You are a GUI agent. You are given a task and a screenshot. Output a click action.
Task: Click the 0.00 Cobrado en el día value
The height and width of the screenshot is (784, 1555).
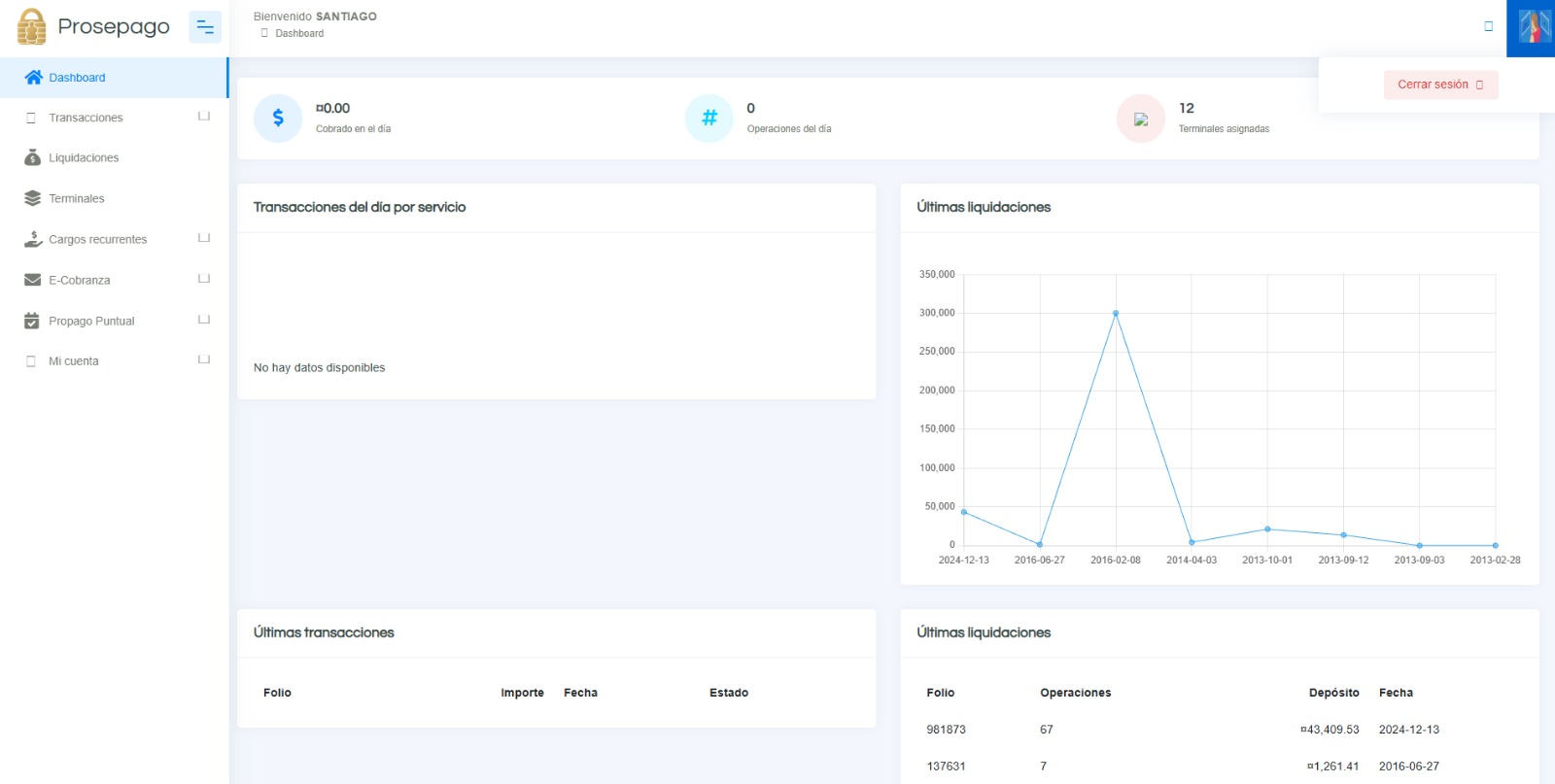point(332,108)
